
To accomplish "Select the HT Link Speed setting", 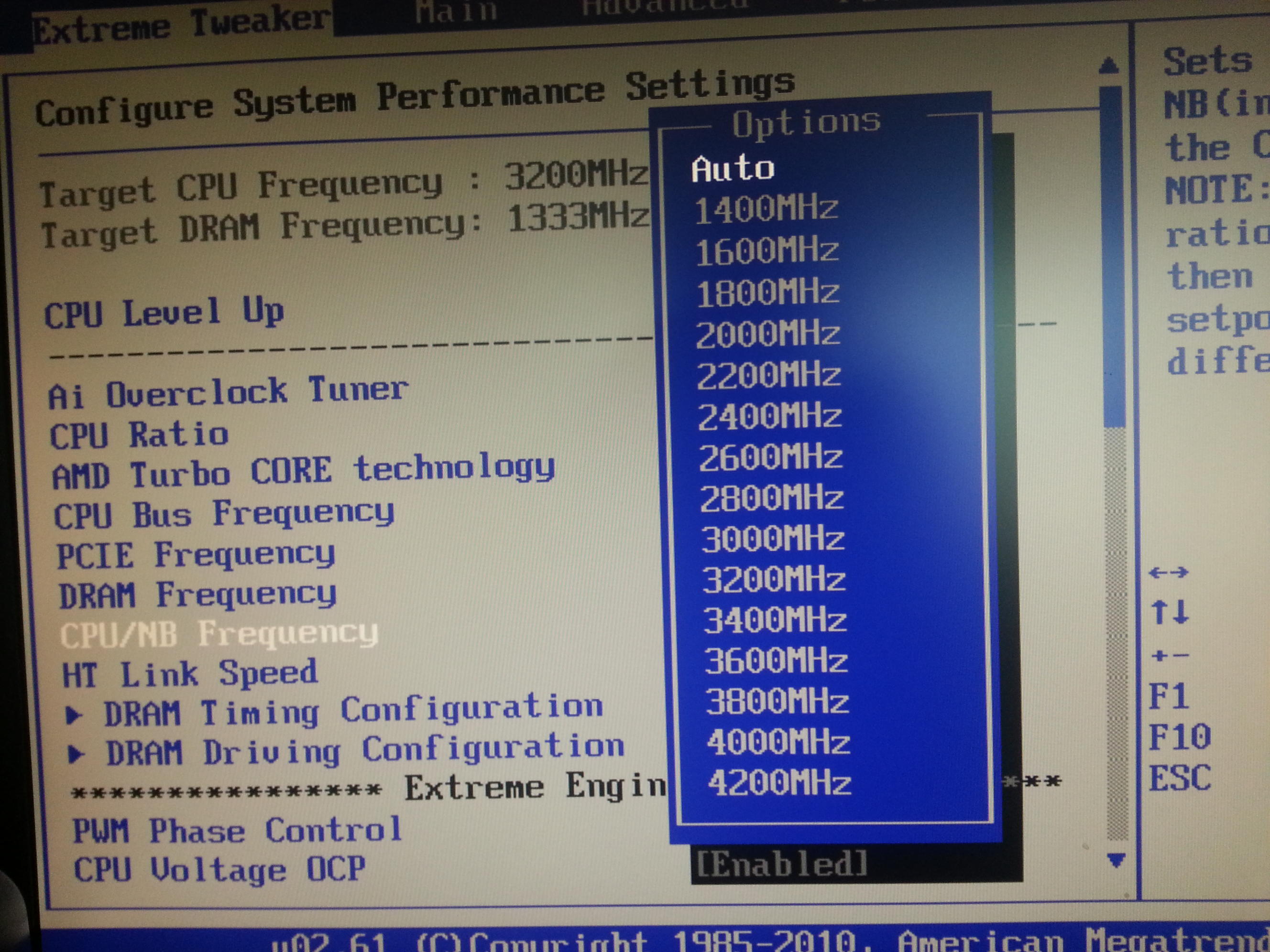I will [x=189, y=674].
